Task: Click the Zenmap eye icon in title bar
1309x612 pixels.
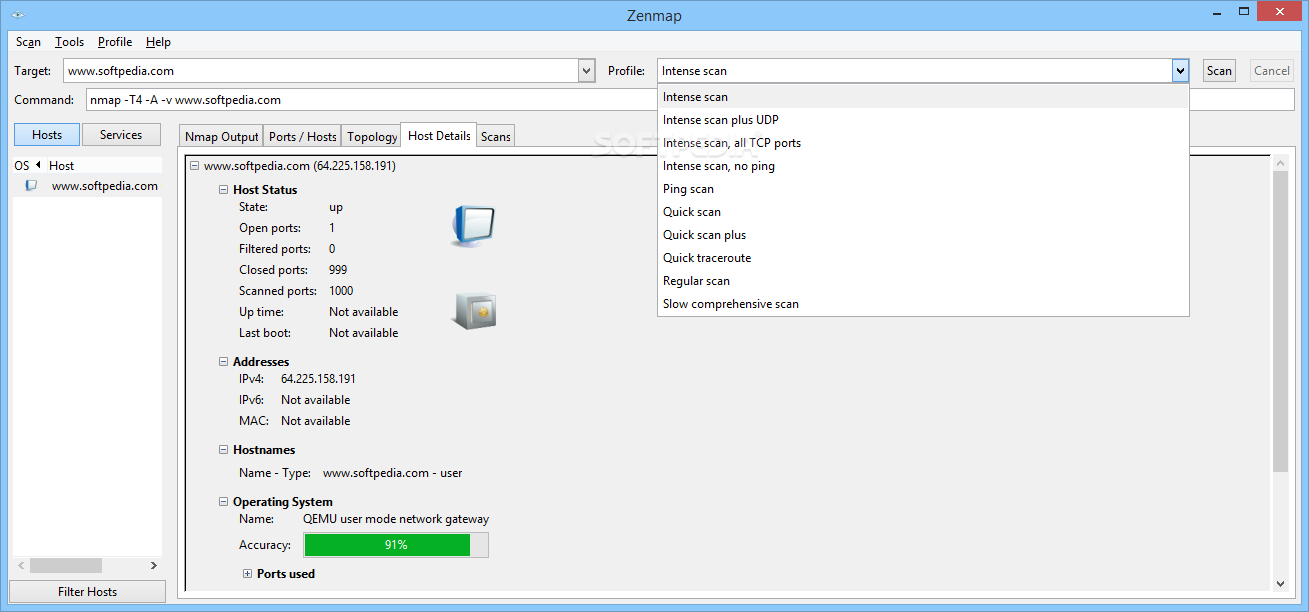Action: 17,15
